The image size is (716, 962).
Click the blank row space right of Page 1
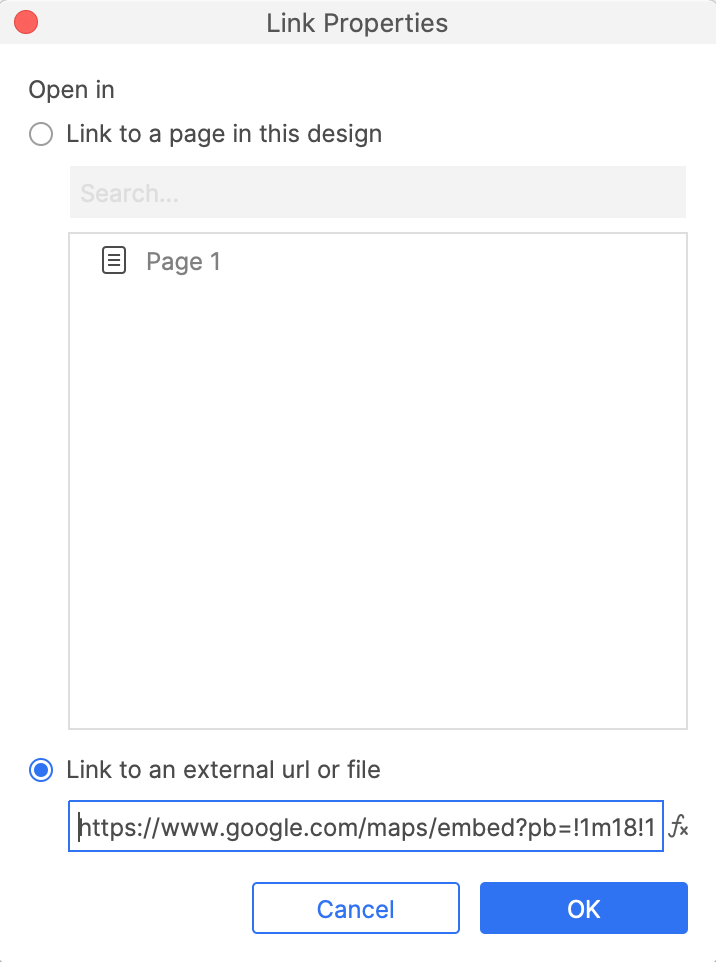point(450,262)
